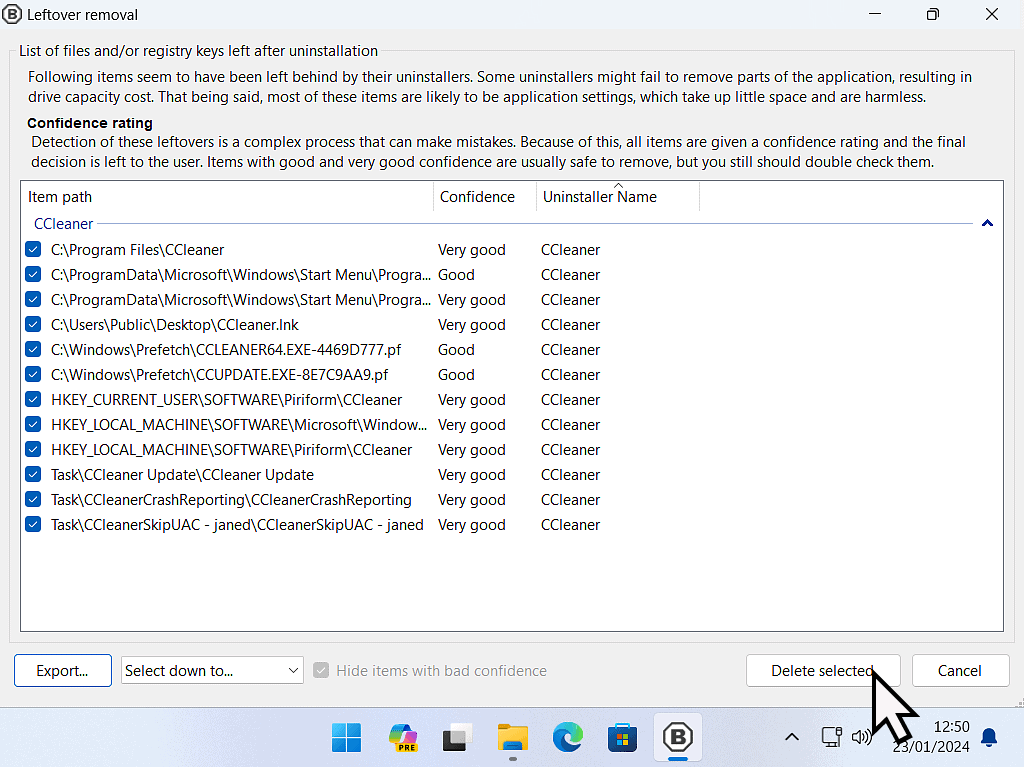Collapse the CCleaner group
Image resolution: width=1024 pixels, height=767 pixels.
(987, 224)
